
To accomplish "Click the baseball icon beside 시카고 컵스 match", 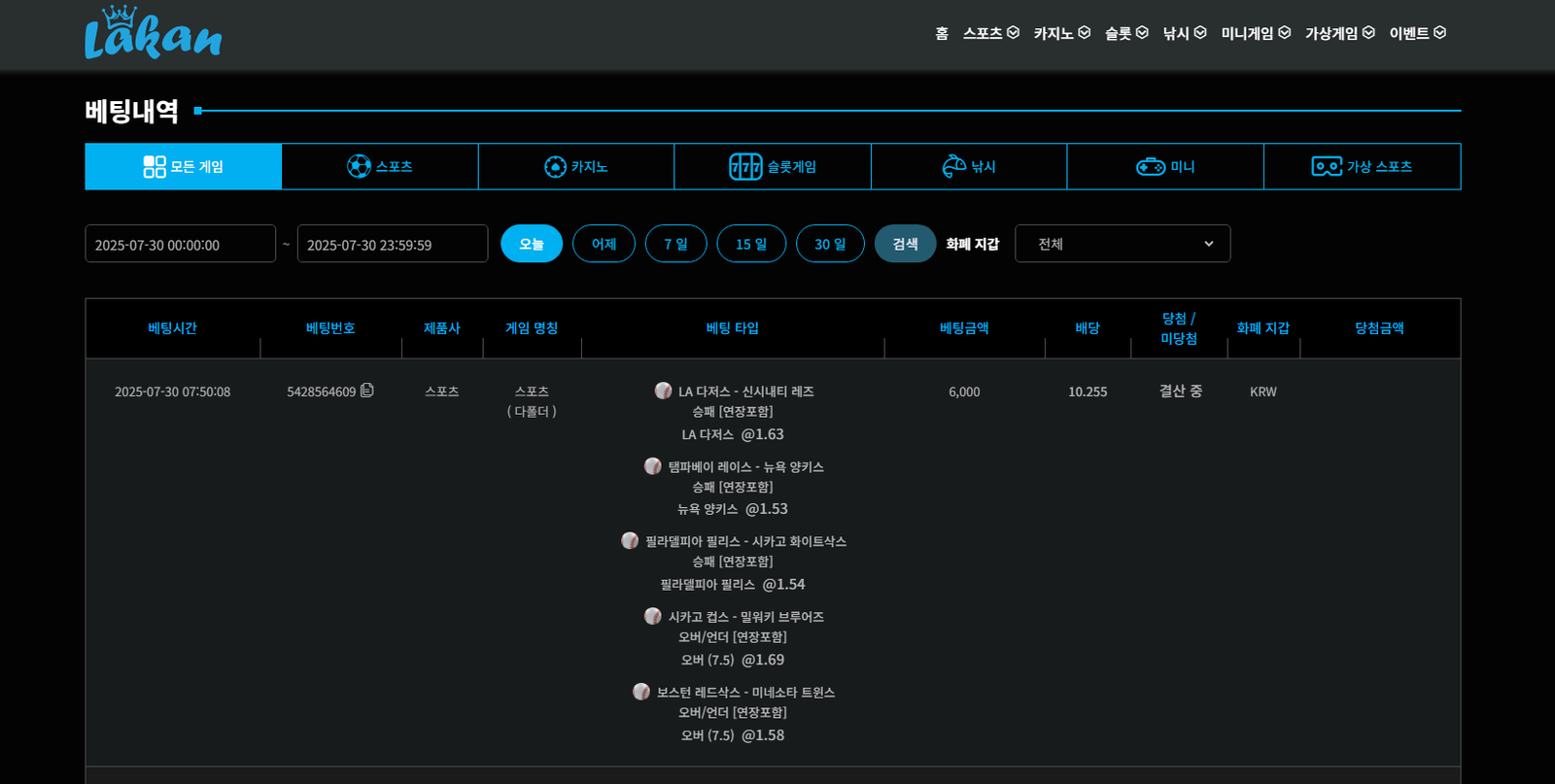I will tap(652, 616).
